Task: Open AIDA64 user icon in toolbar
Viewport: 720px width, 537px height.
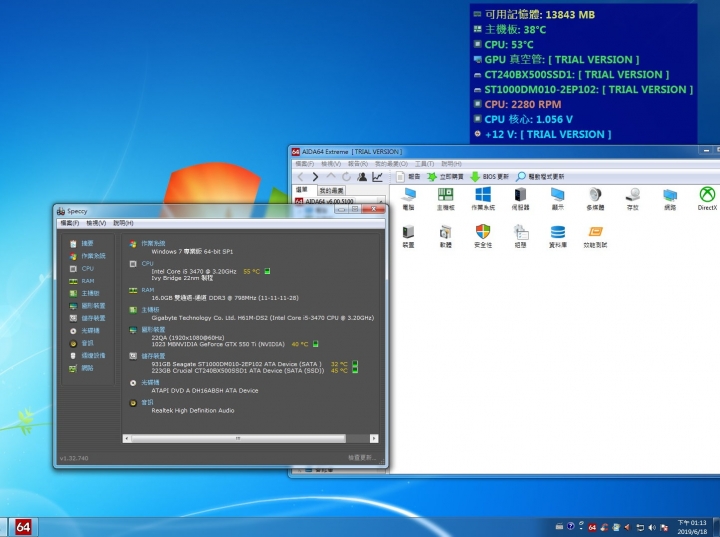Action: tap(362, 176)
